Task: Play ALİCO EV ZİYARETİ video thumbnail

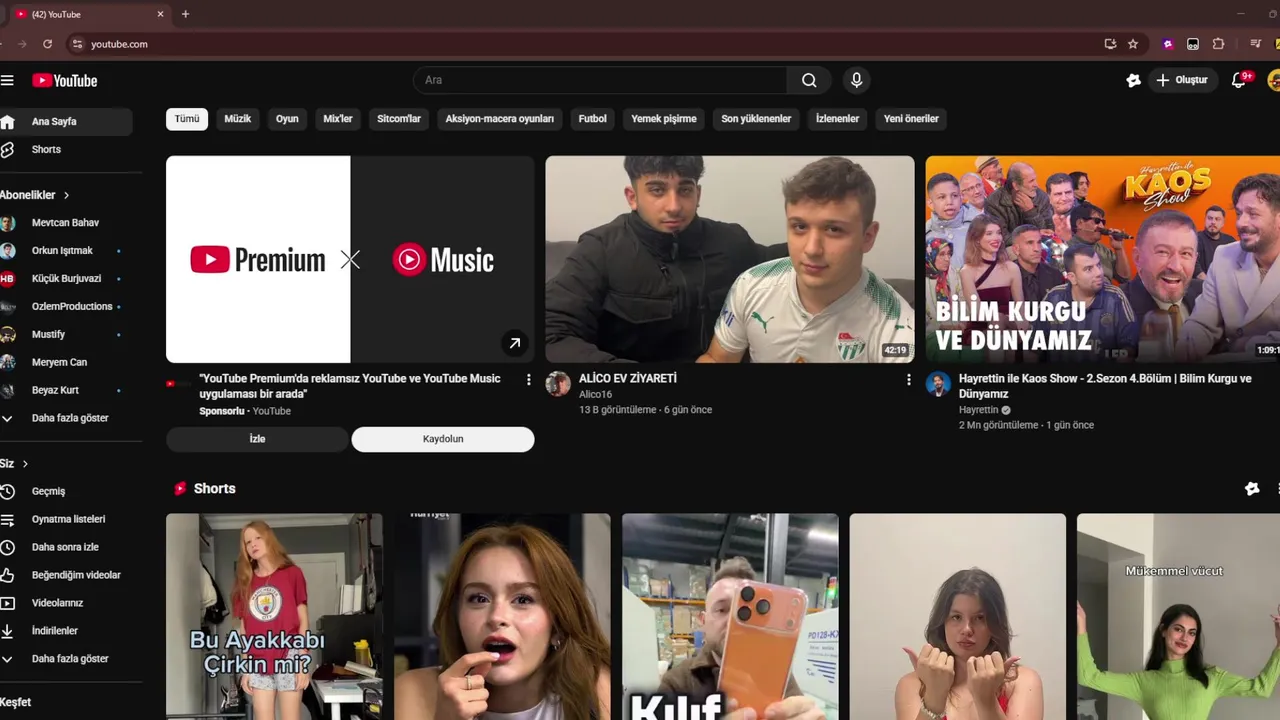Action: point(730,259)
